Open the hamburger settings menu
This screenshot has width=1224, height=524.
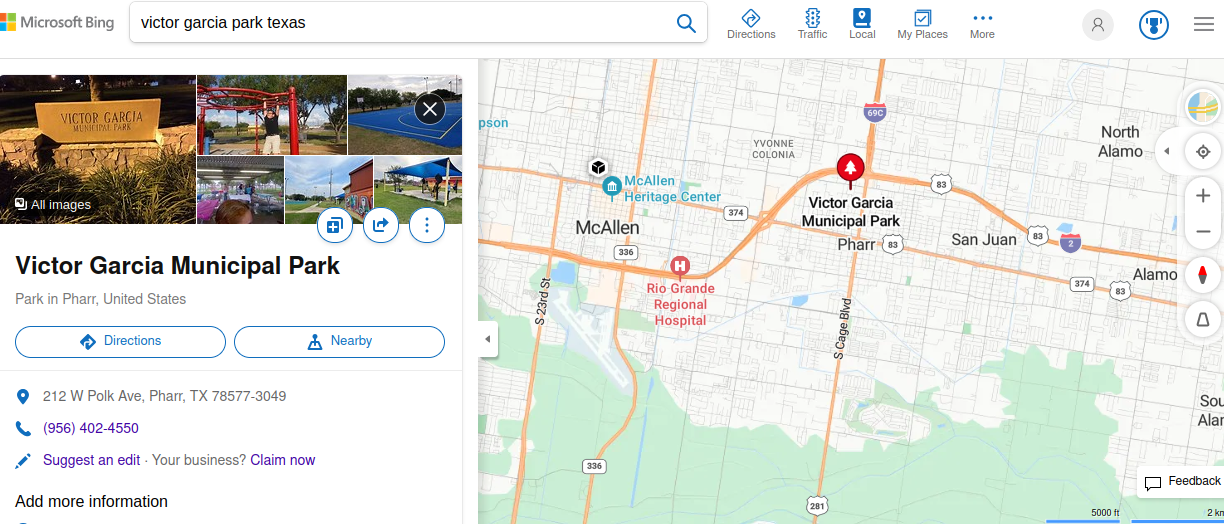(1204, 25)
